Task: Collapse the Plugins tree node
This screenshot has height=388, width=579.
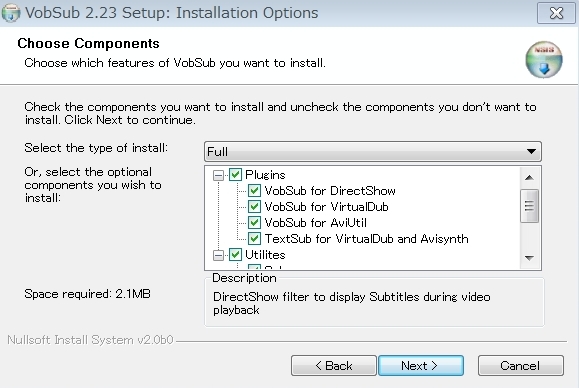Action: coord(218,175)
